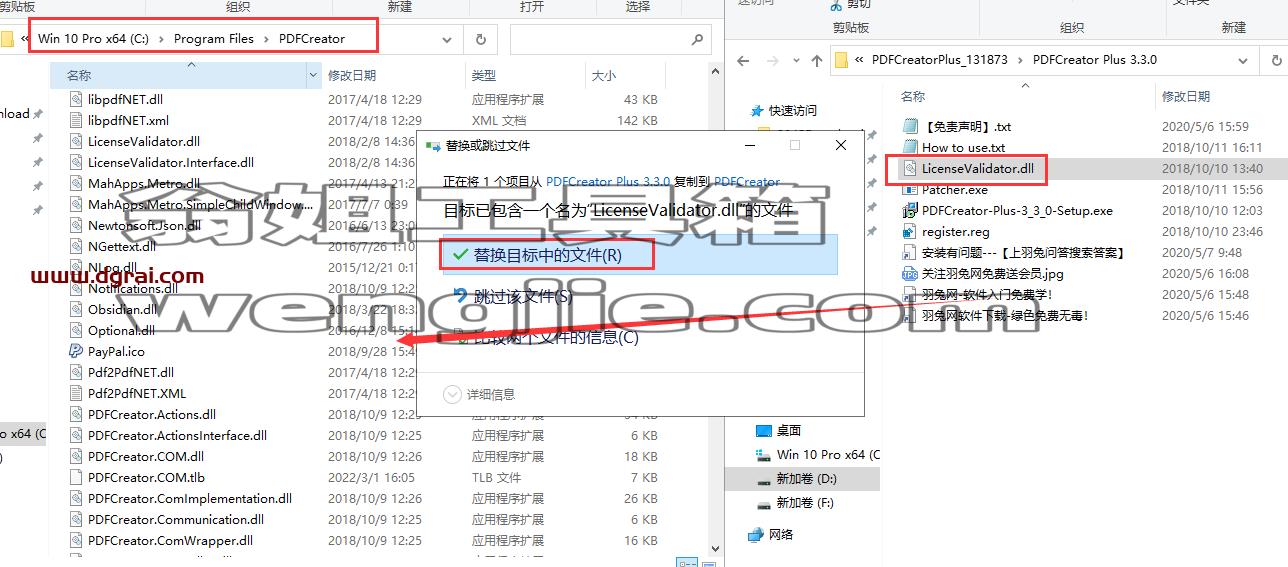Select LicenseValidator.Interface.dll file icon

point(77,162)
